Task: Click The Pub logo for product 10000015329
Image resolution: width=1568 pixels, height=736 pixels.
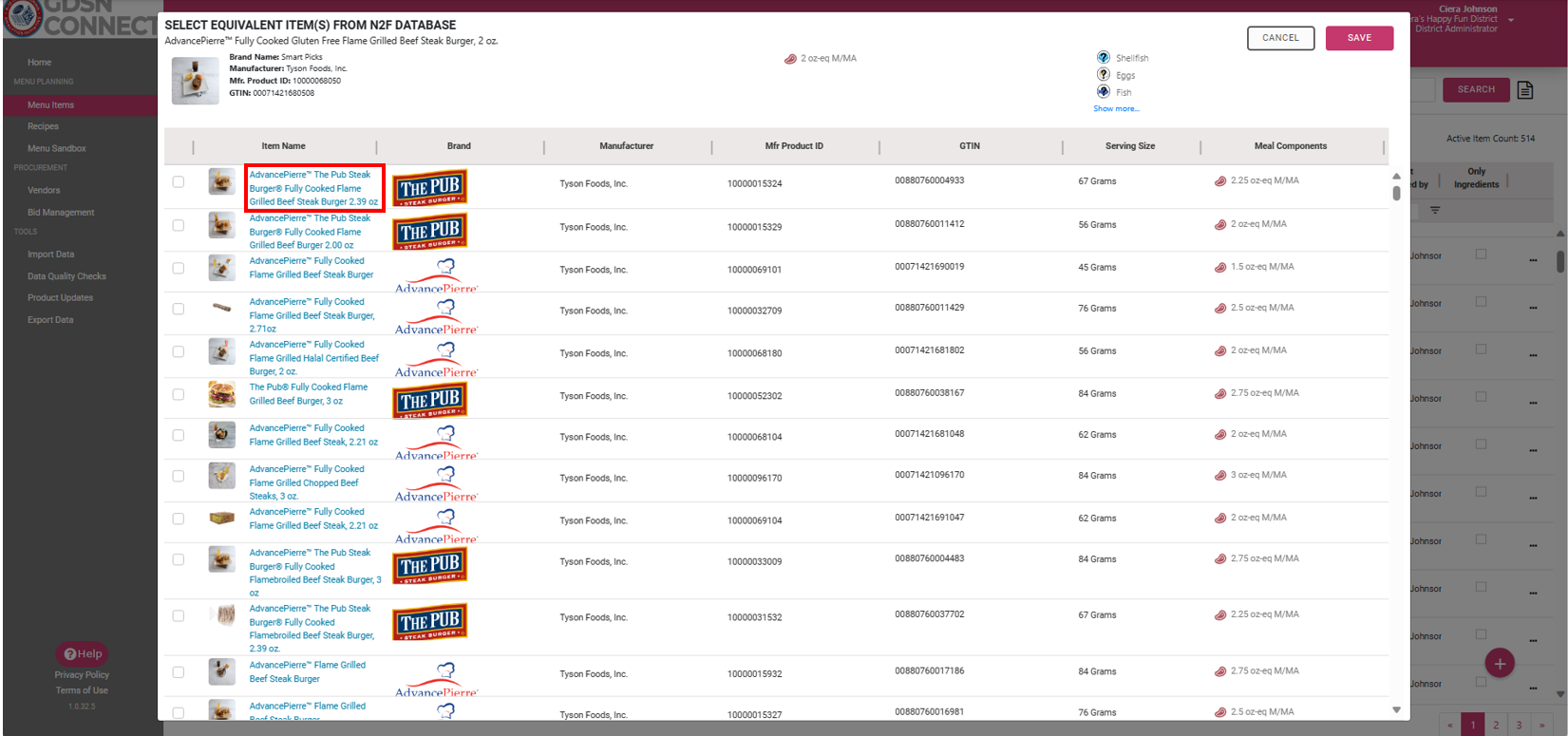Action: [430, 232]
